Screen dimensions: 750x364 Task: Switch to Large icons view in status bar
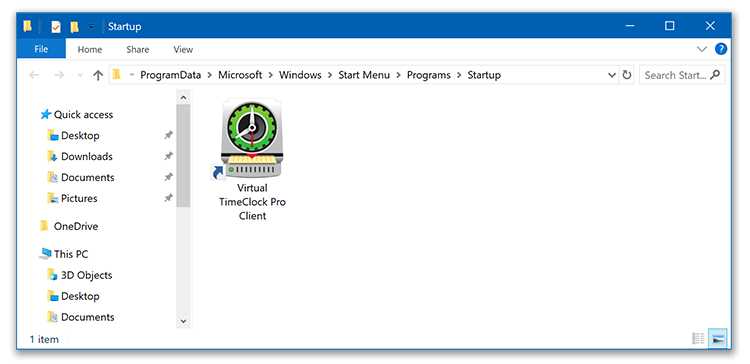[718, 339]
